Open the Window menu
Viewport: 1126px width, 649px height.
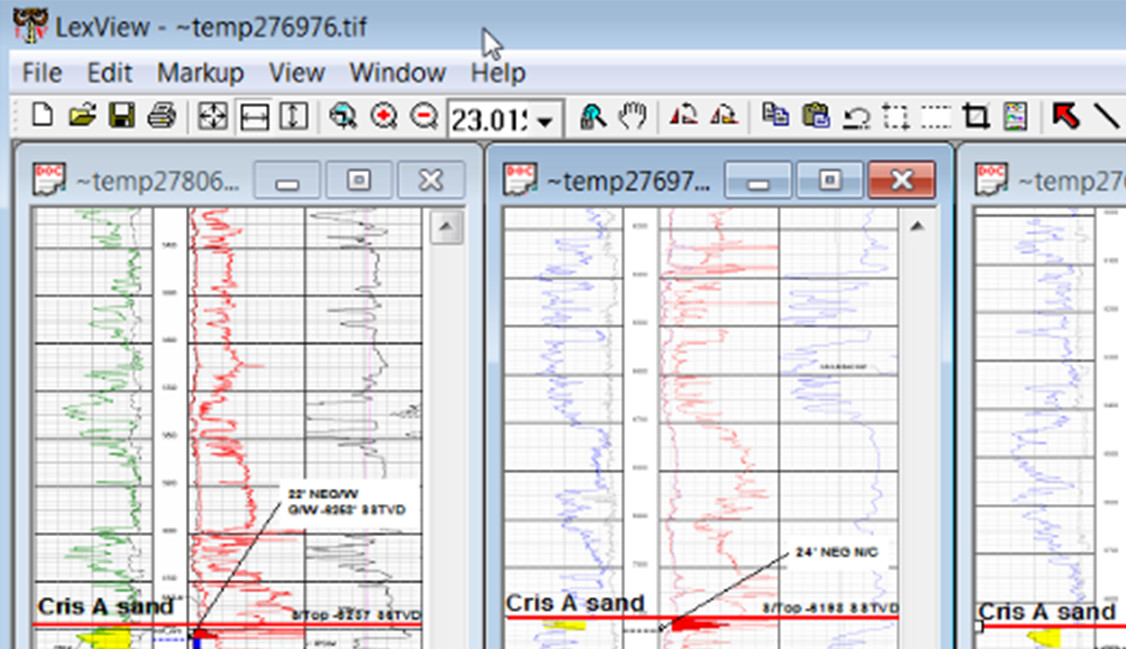(x=397, y=73)
